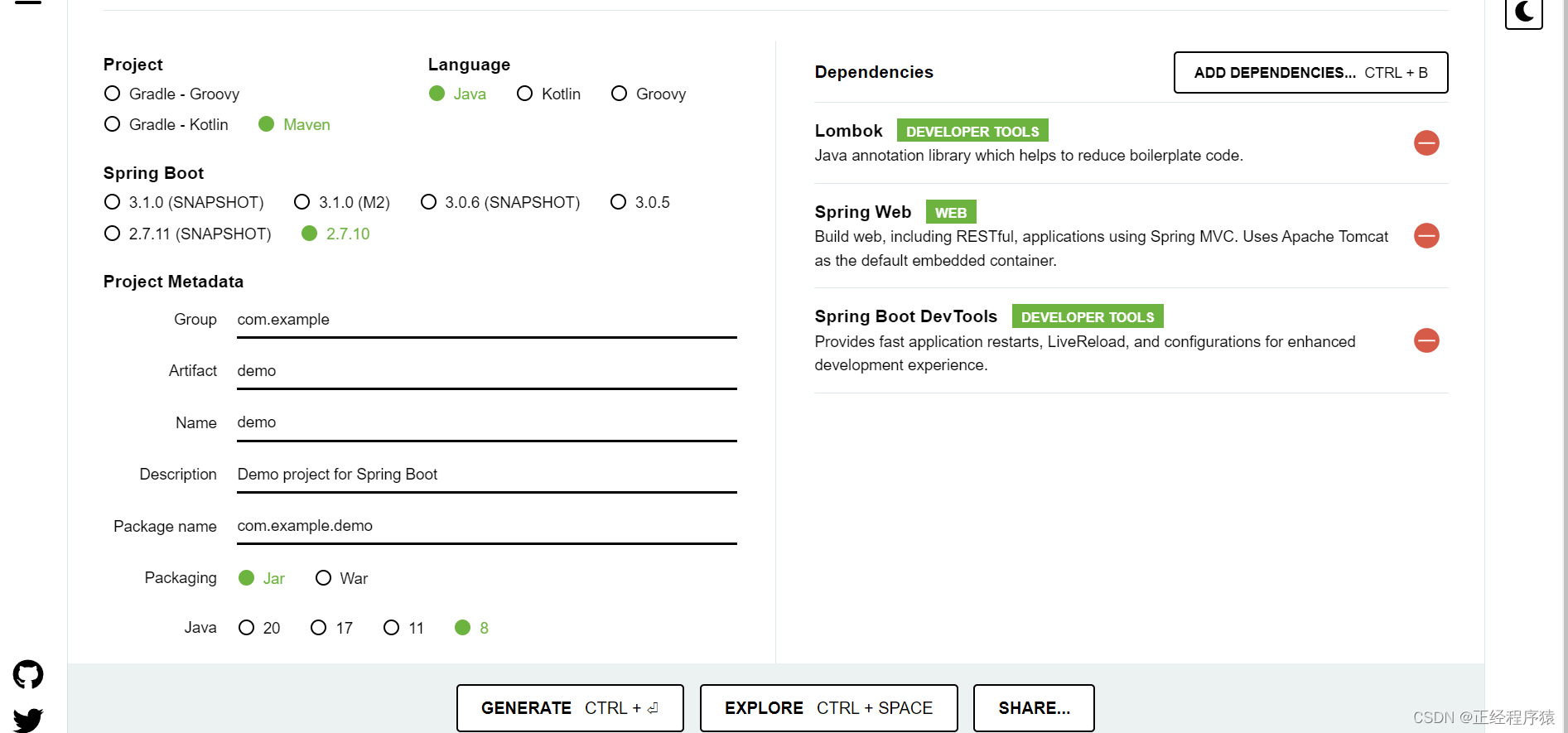Select Spring Boot 3.0.6 (SNAPSHOT)
1568x733 pixels.
500,202
